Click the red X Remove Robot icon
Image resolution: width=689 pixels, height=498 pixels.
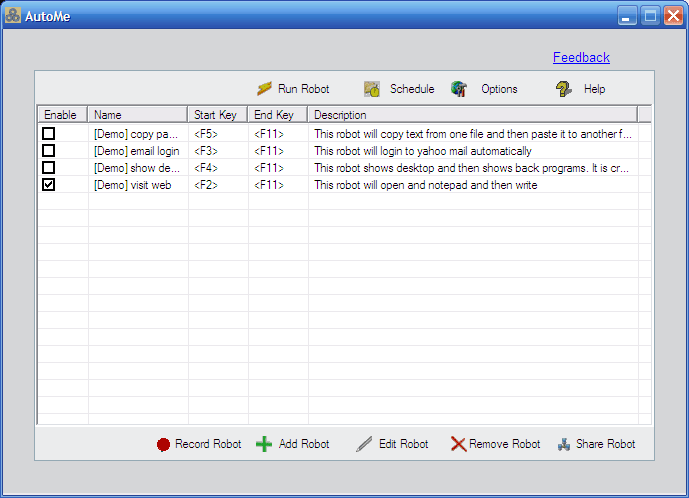coord(458,444)
